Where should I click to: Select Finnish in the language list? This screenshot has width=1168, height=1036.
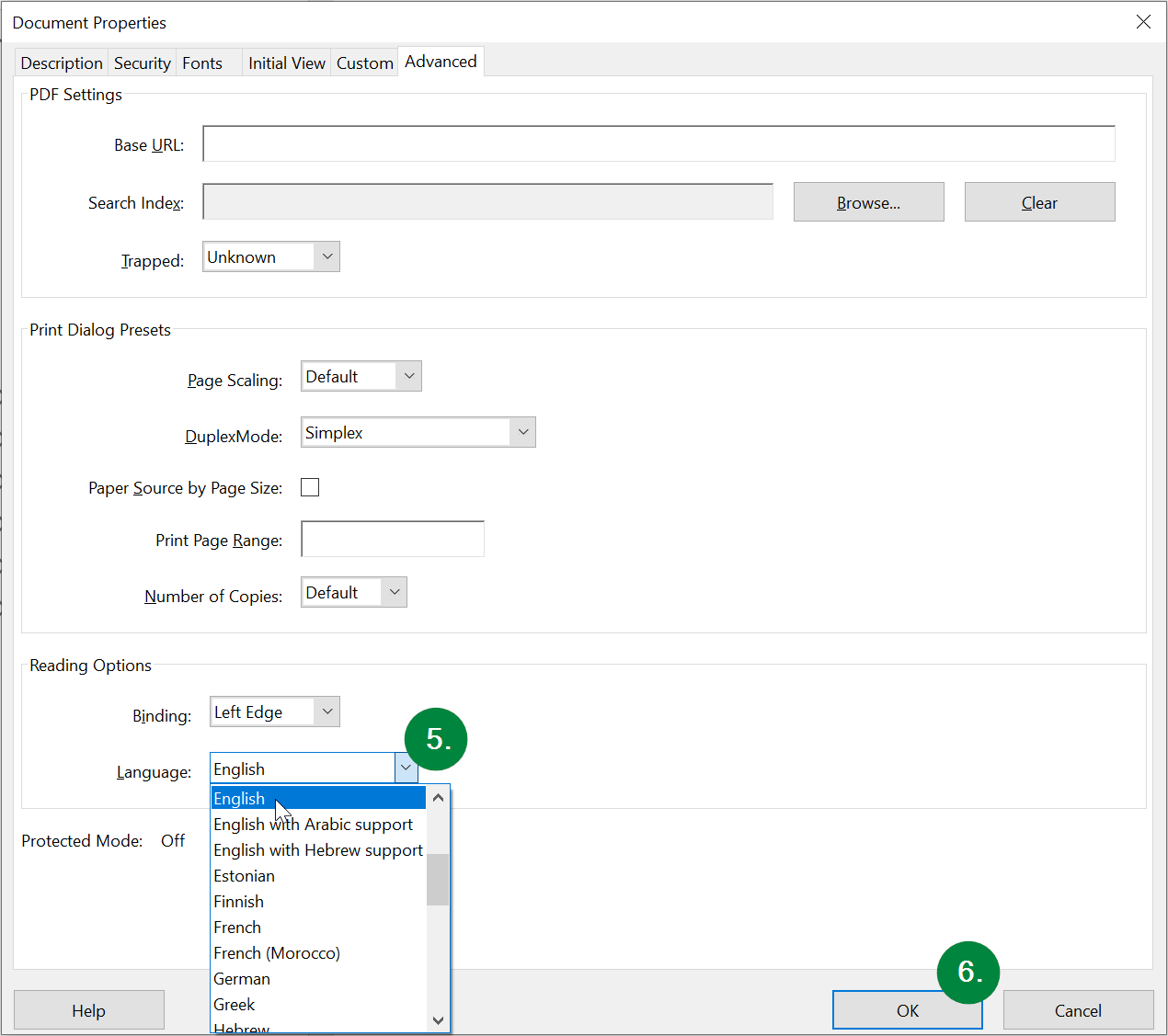point(318,901)
